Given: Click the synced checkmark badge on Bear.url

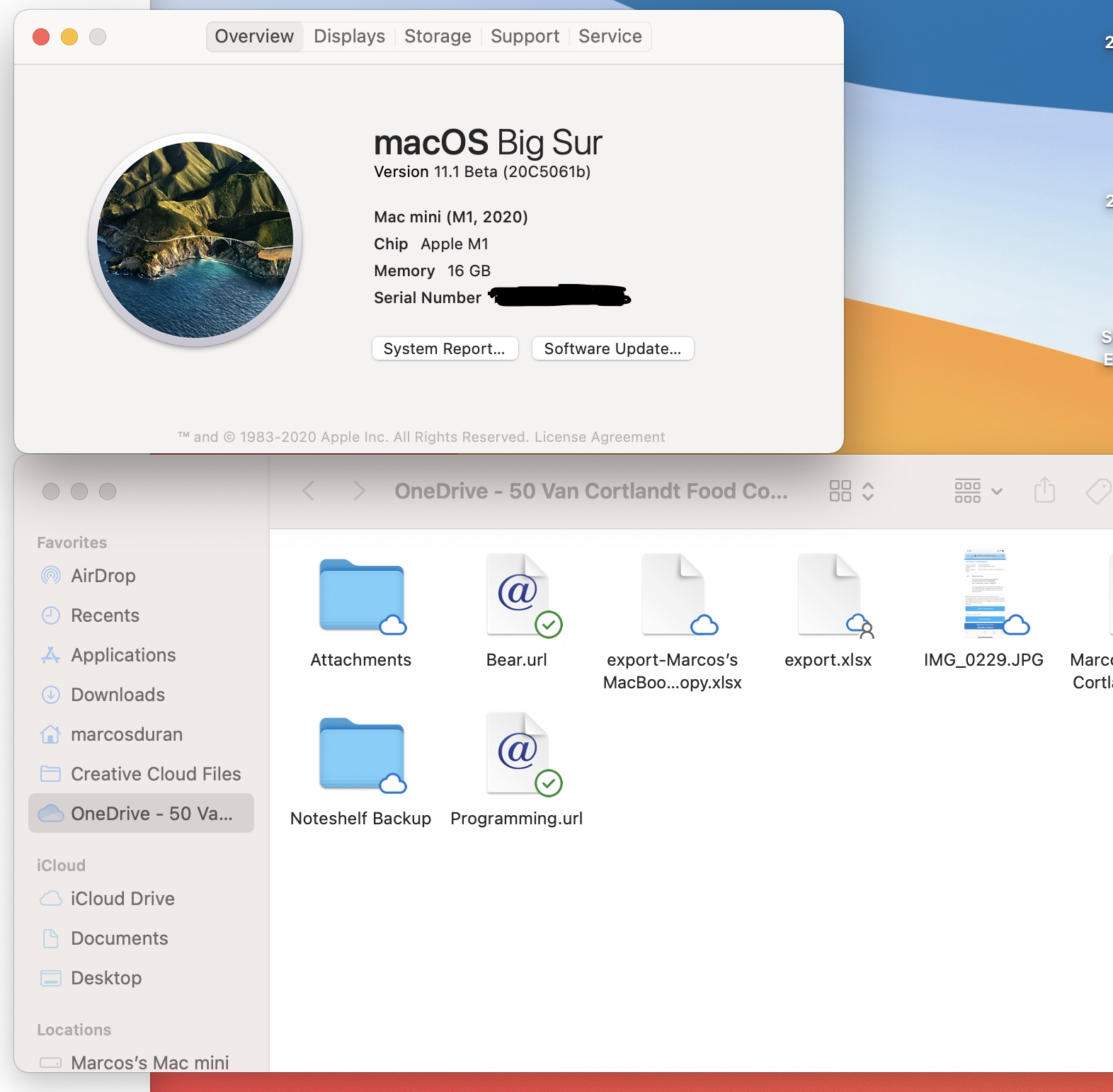Looking at the screenshot, I should click(x=549, y=625).
